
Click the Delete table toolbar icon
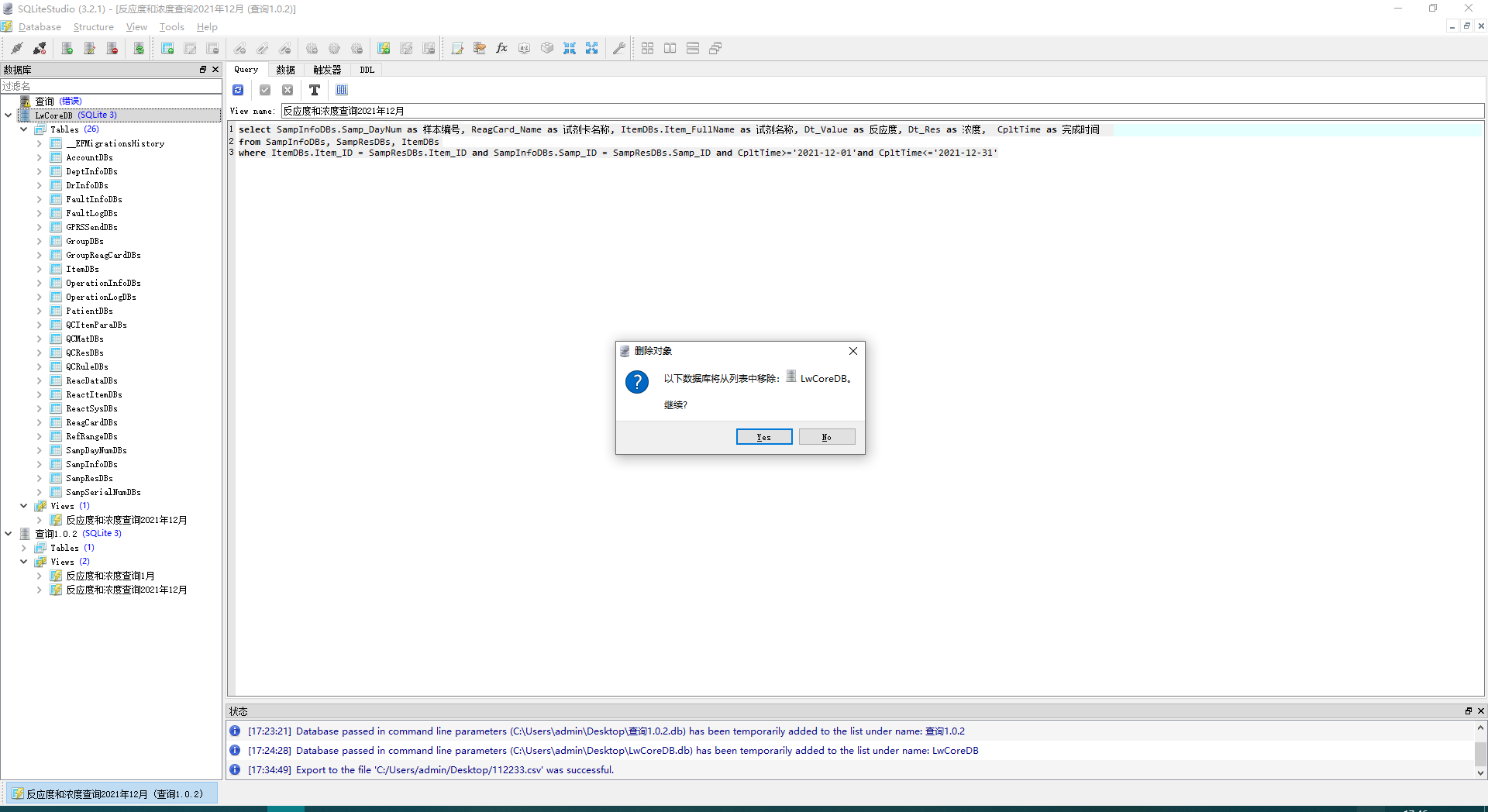[212, 48]
